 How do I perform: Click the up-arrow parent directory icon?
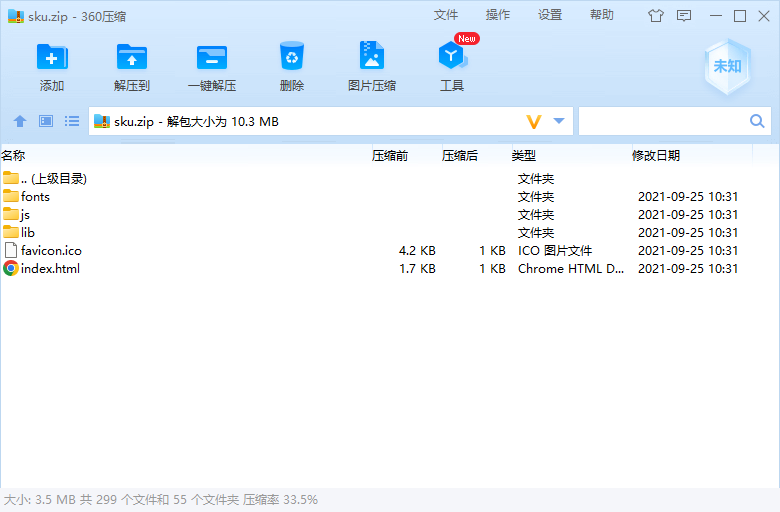(x=20, y=121)
